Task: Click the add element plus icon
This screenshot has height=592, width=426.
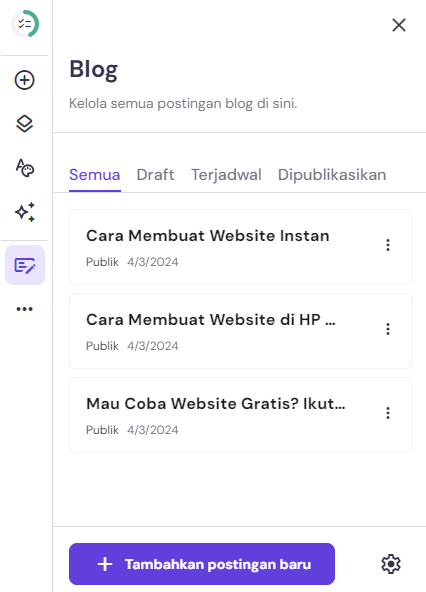Action: (x=25, y=80)
